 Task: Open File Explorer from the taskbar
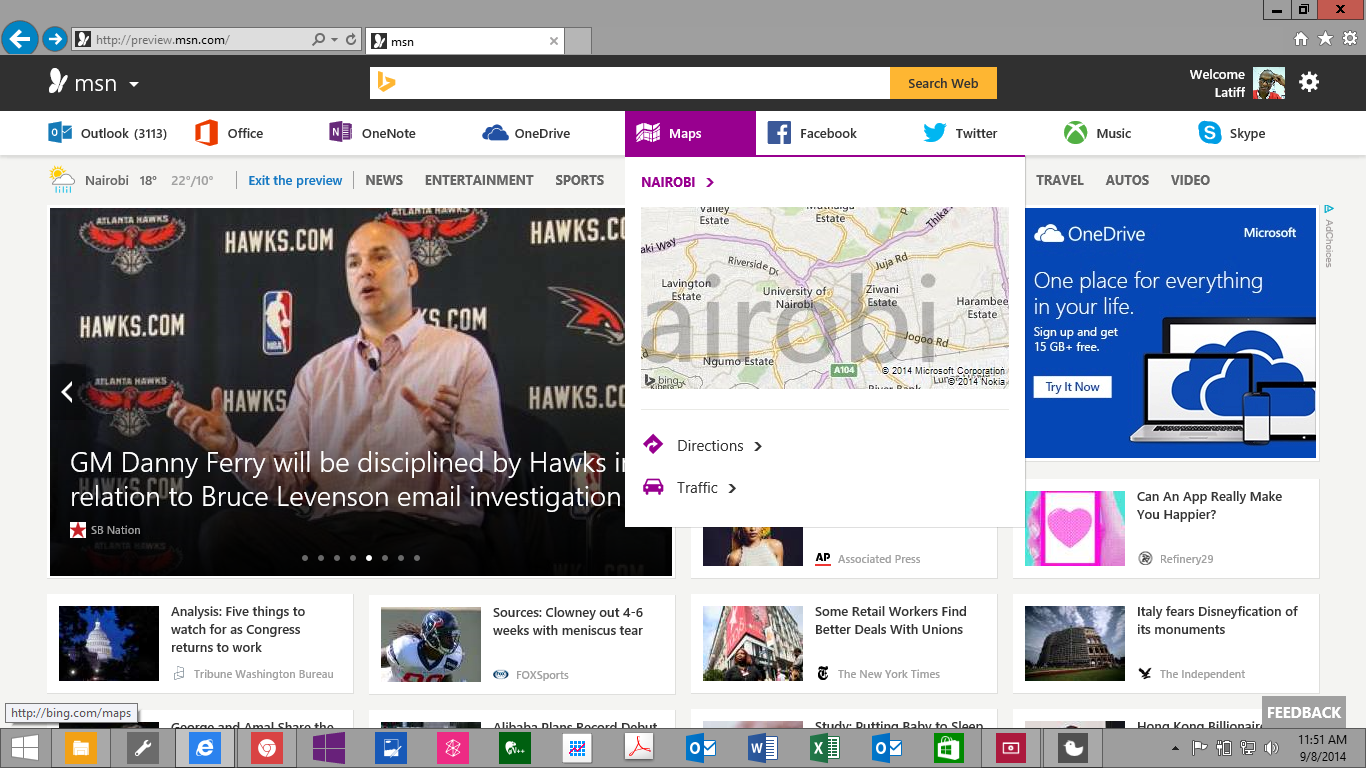[81, 747]
